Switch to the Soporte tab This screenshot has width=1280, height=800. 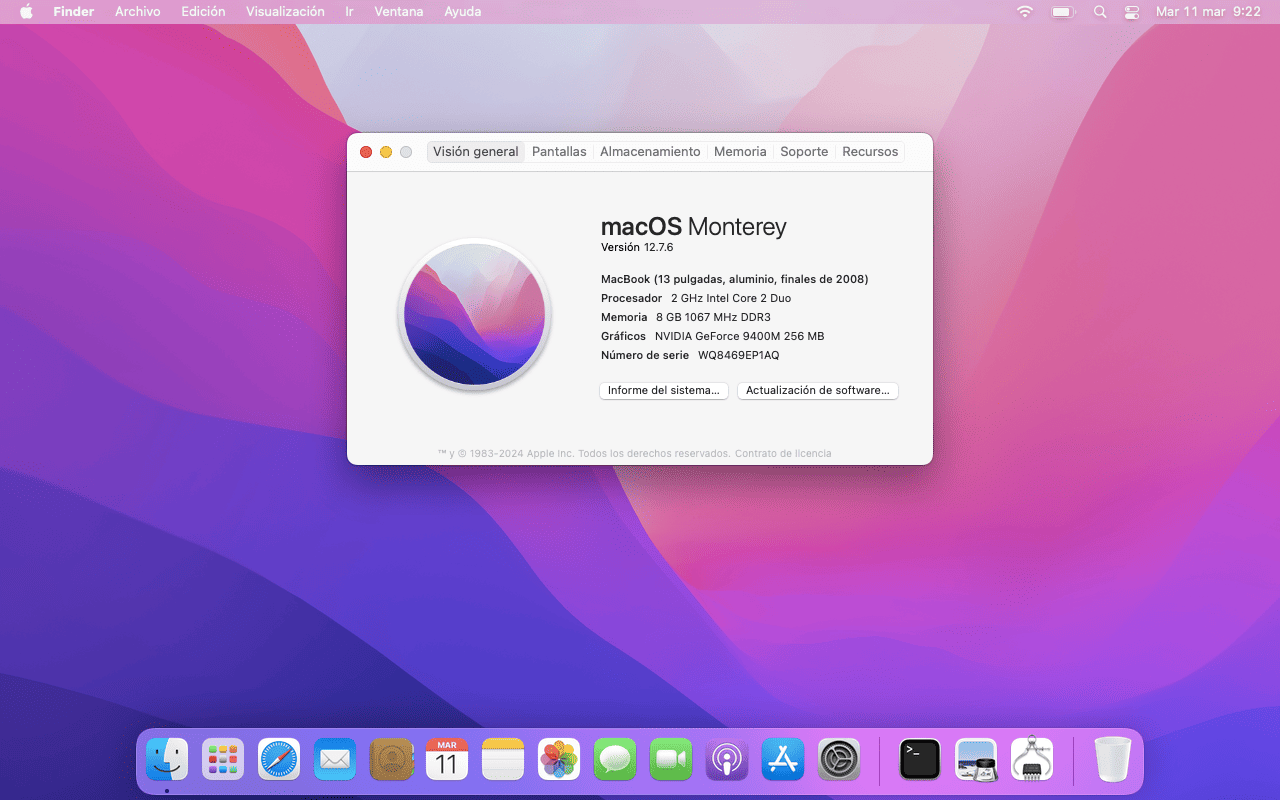click(x=804, y=152)
